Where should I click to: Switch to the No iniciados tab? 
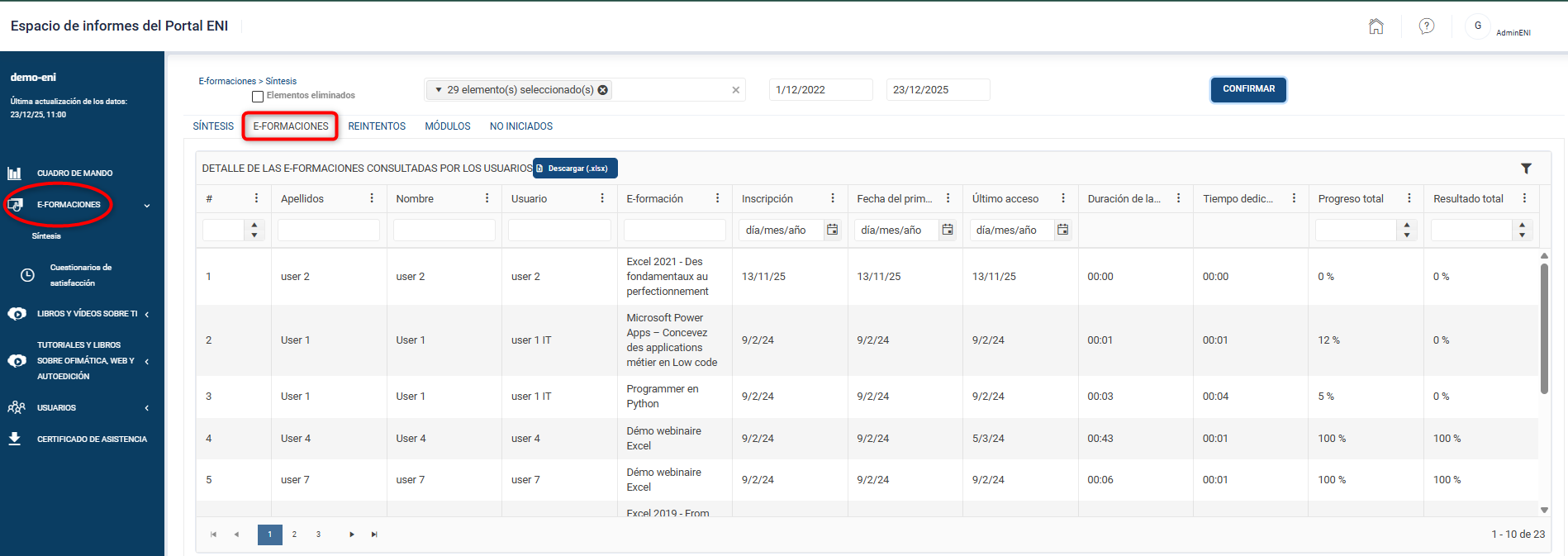click(521, 126)
